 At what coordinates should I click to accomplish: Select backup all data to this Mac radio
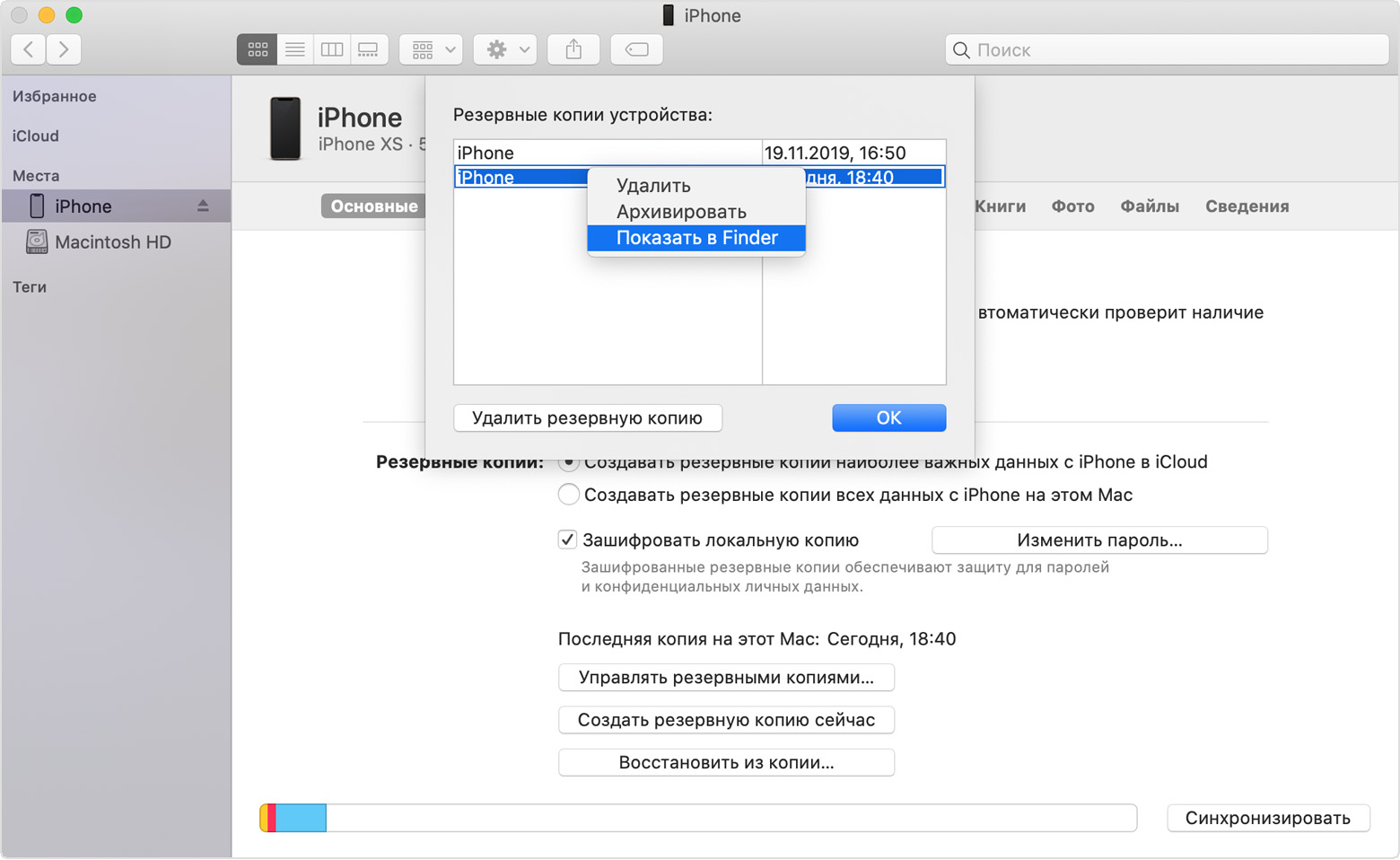569,495
